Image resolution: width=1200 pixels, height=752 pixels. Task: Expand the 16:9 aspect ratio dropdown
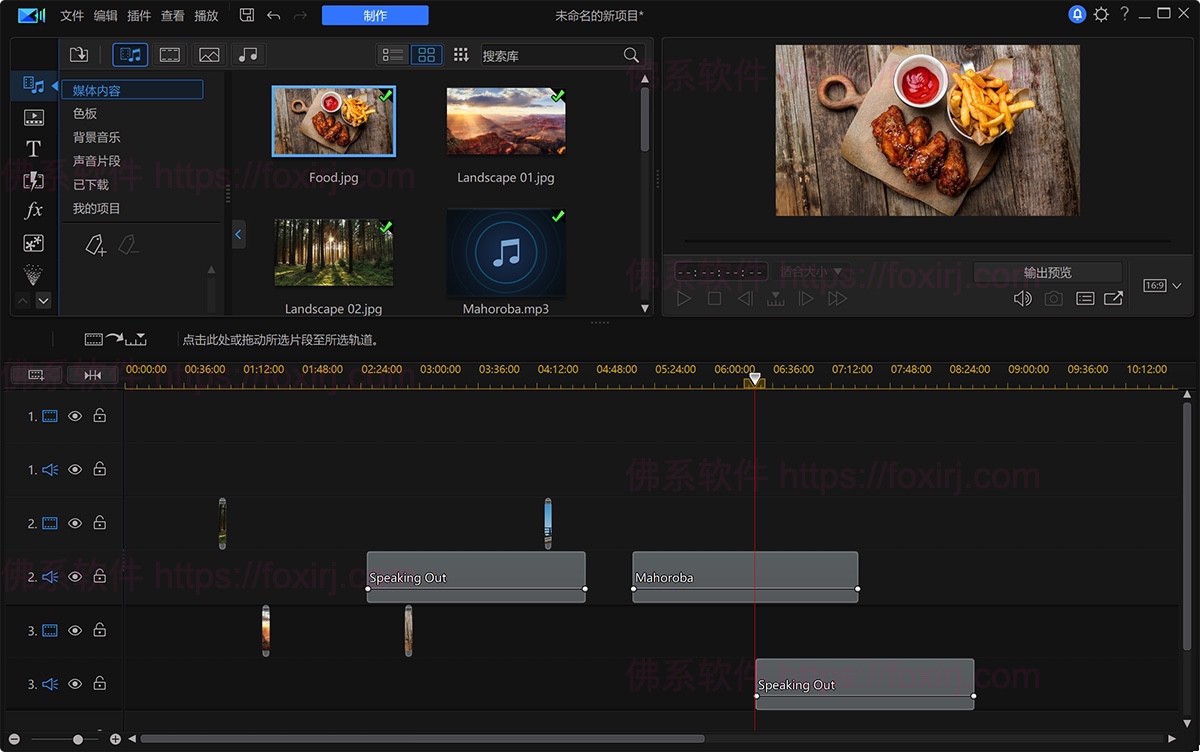click(1176, 286)
